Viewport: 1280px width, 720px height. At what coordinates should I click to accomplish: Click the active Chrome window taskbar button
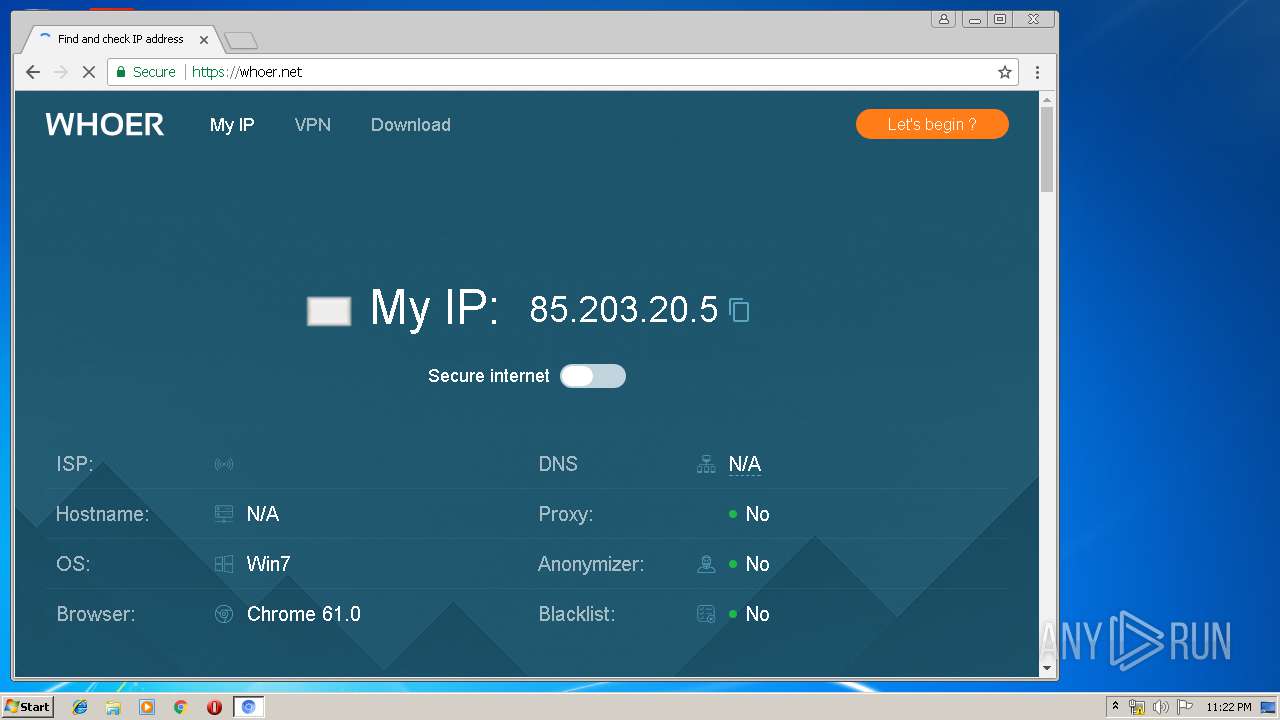(249, 707)
